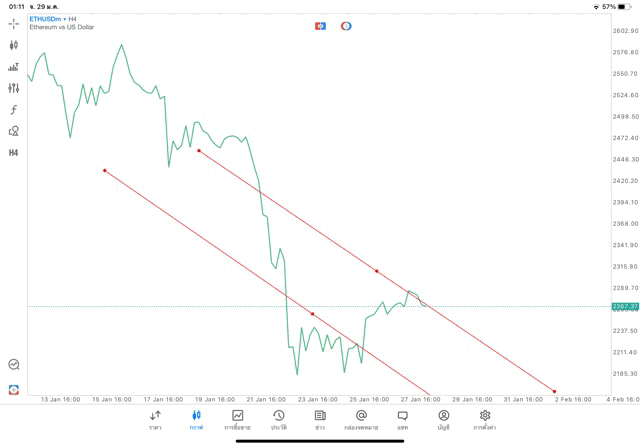Image resolution: width=640 pixels, height=447 pixels.
Task: Click the price alert icon in left sidebar
Action: [x=14, y=365]
